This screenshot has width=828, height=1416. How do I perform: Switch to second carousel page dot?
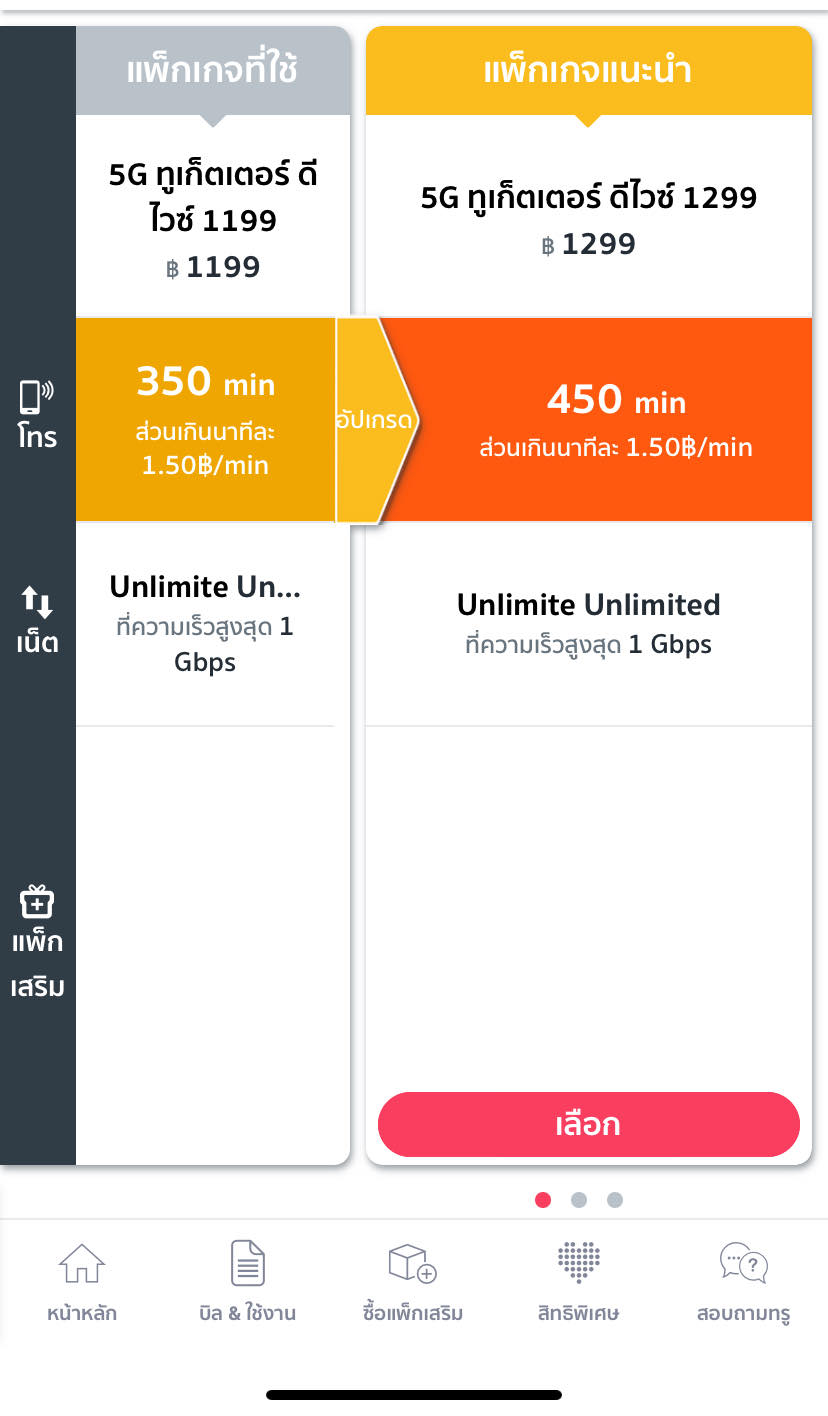579,1200
